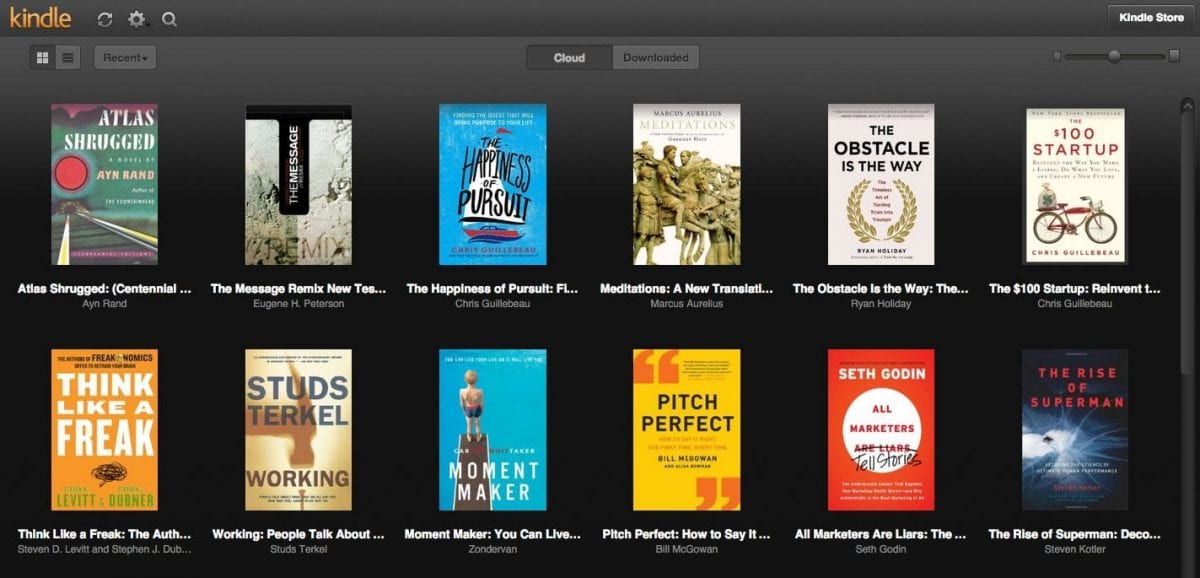1200x578 pixels.
Task: Select the Downloaded tab
Action: 656,58
